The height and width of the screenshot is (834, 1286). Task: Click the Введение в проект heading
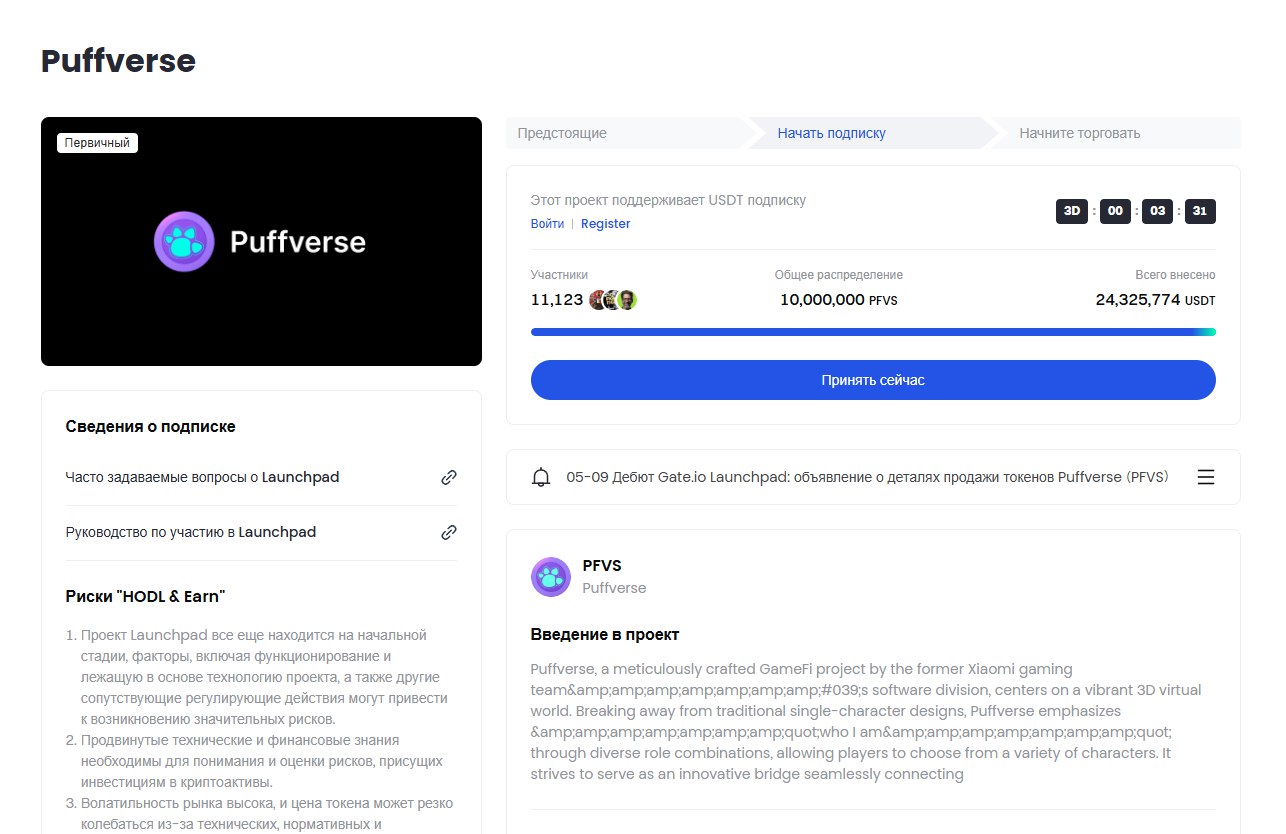coord(605,635)
